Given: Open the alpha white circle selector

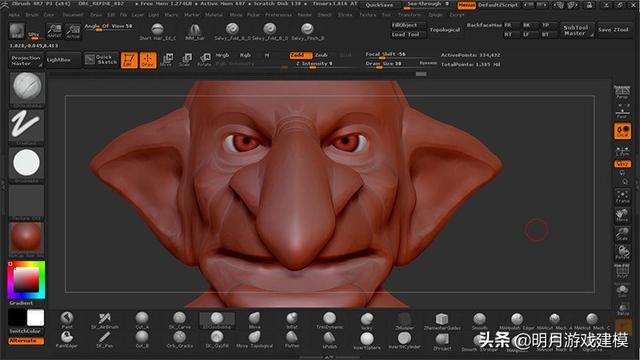Looking at the screenshot, I should click(x=27, y=163).
